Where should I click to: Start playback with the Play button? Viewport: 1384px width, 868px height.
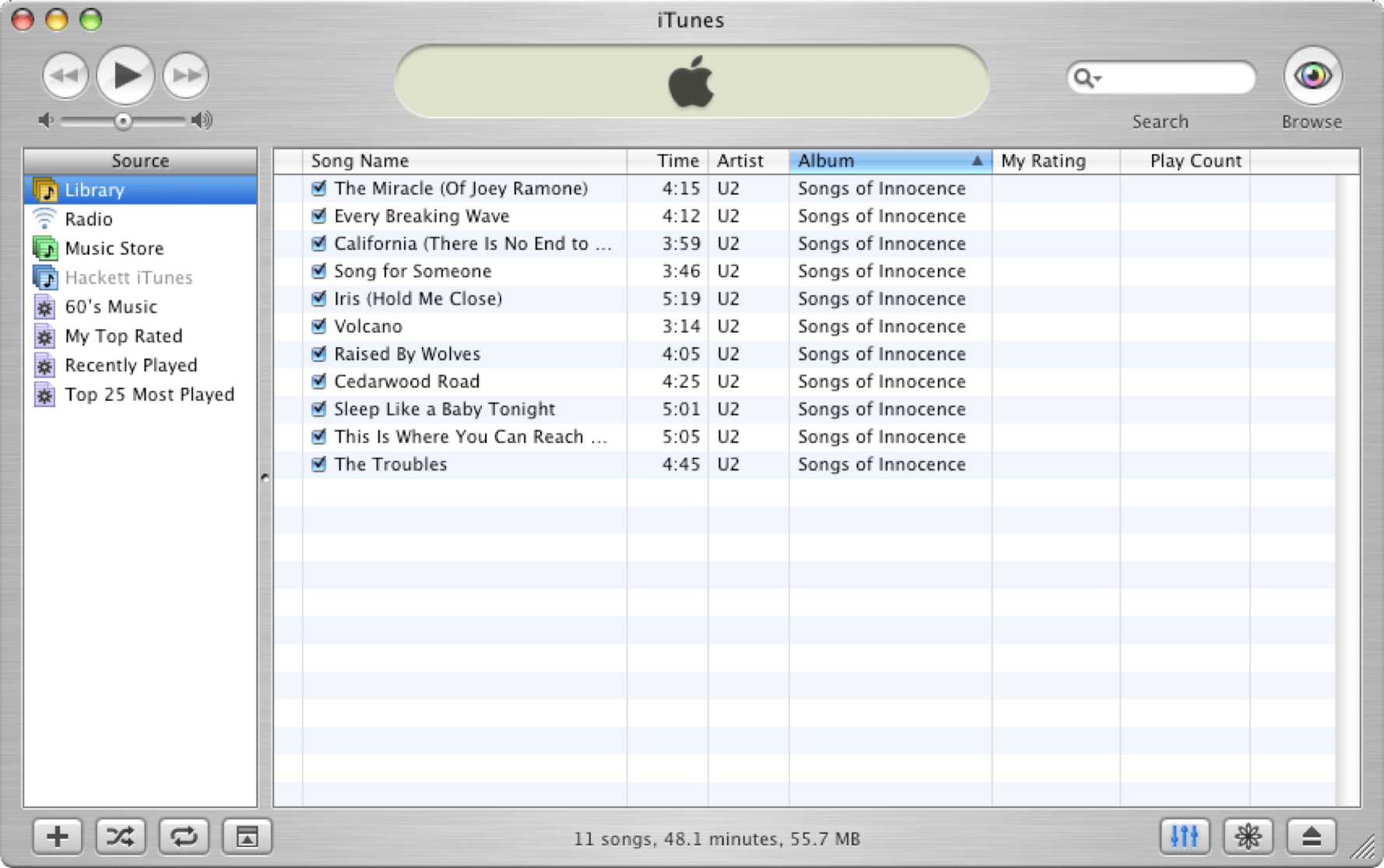pos(125,76)
